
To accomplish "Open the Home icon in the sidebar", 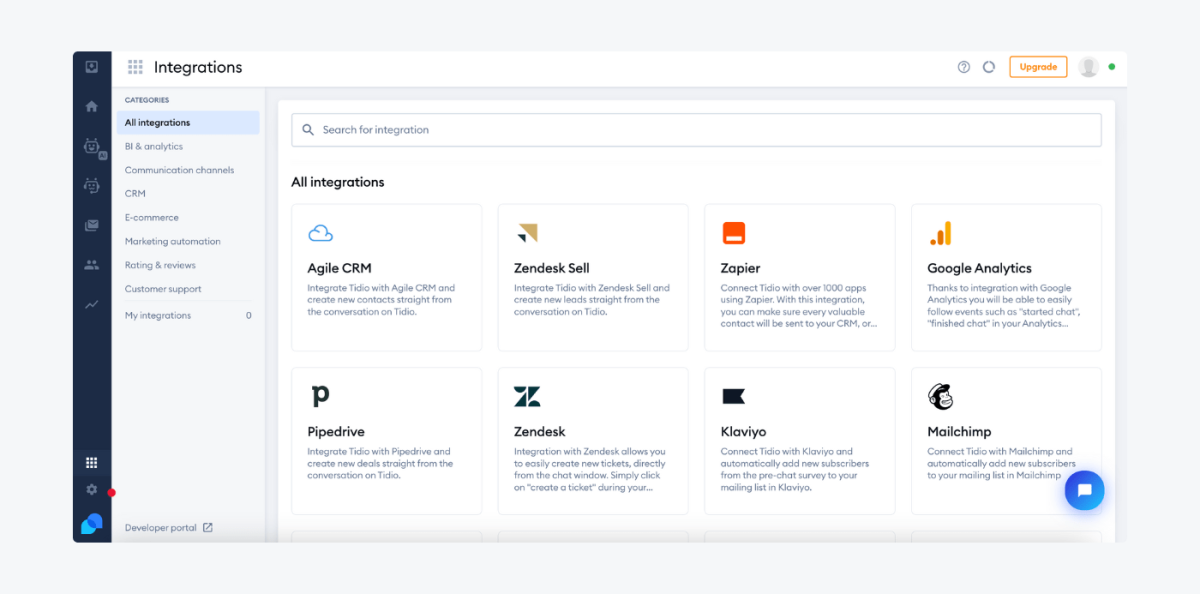I will coord(91,105).
